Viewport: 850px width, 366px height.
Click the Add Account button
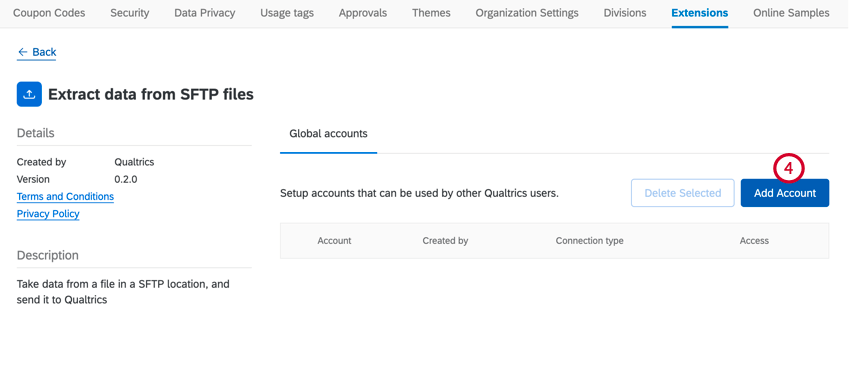[x=784, y=193]
